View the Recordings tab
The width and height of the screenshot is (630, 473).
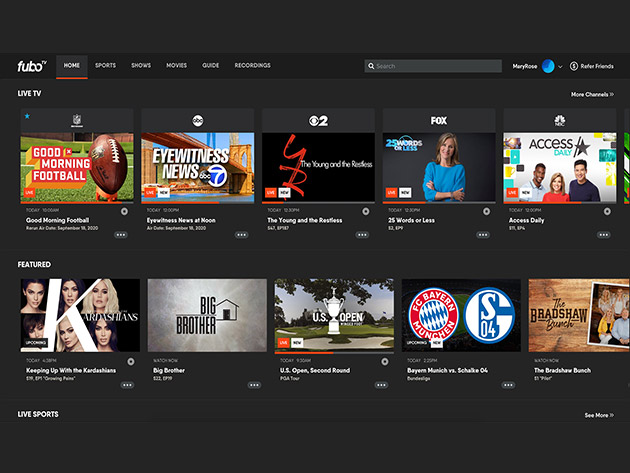click(x=253, y=66)
